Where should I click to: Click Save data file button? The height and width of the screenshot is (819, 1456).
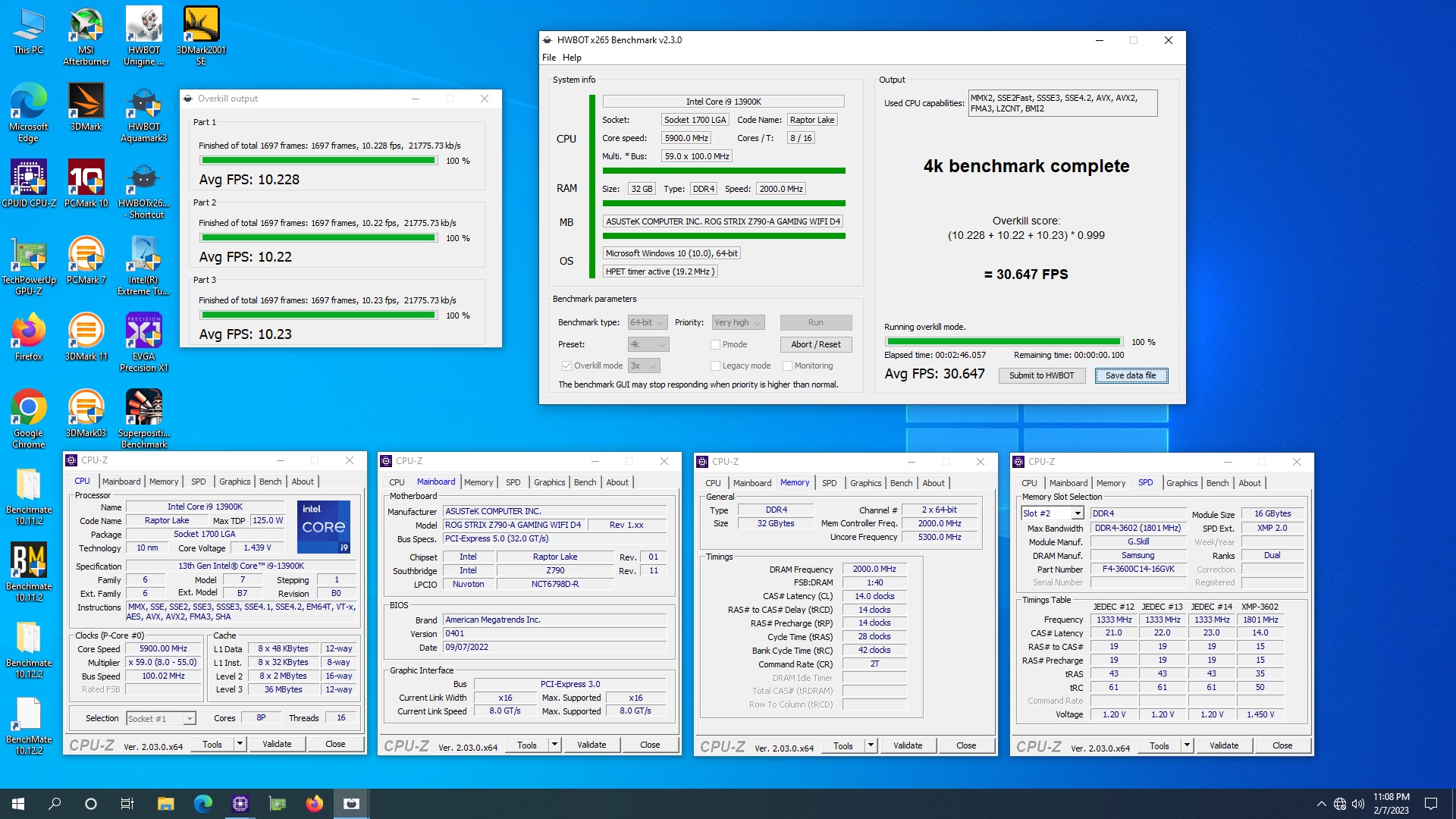(x=1131, y=375)
